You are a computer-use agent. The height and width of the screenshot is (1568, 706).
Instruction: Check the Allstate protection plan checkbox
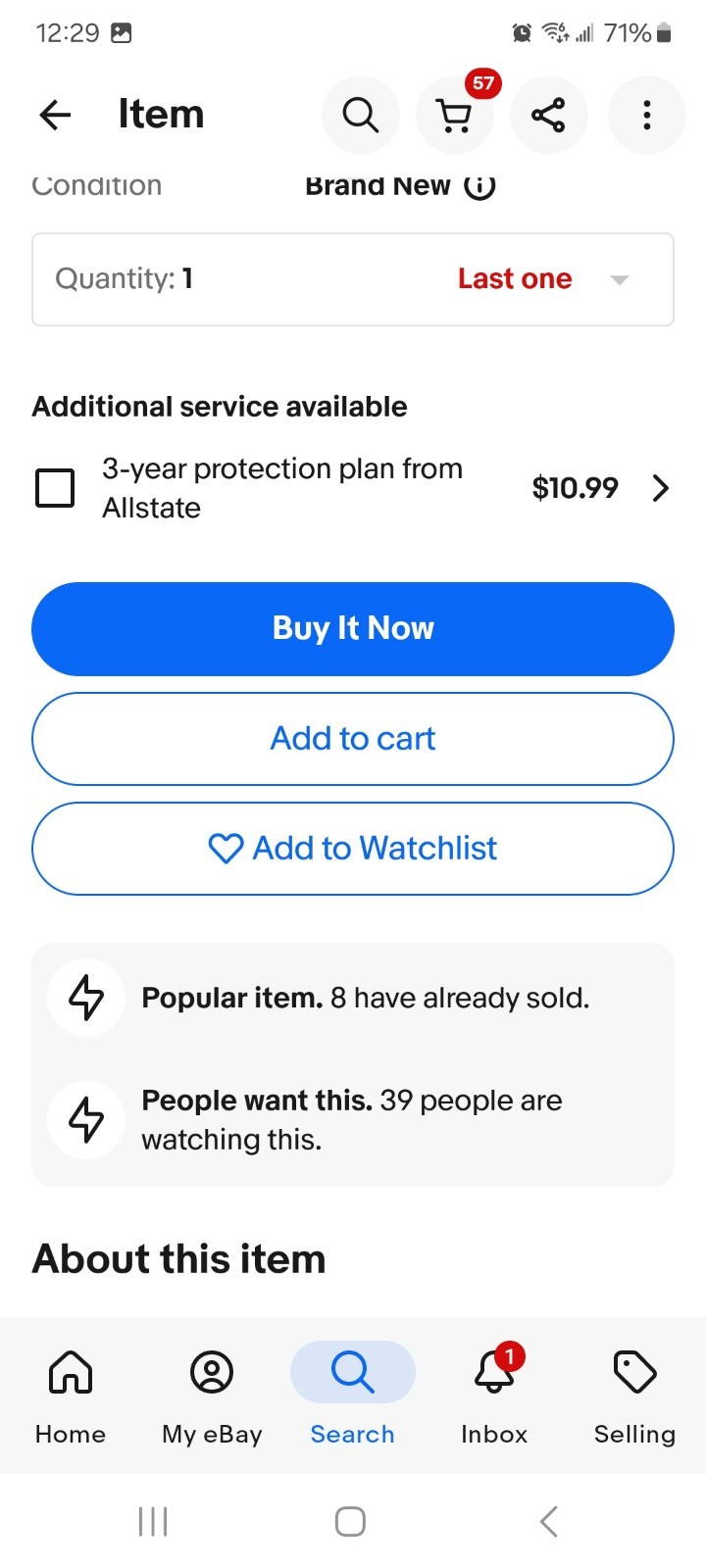(x=55, y=487)
